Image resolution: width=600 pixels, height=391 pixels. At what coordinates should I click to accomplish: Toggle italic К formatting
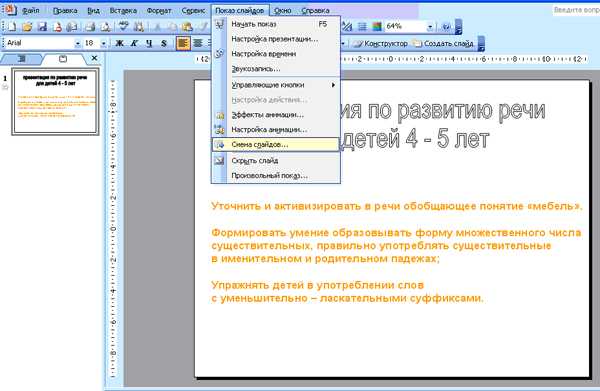pos(134,43)
